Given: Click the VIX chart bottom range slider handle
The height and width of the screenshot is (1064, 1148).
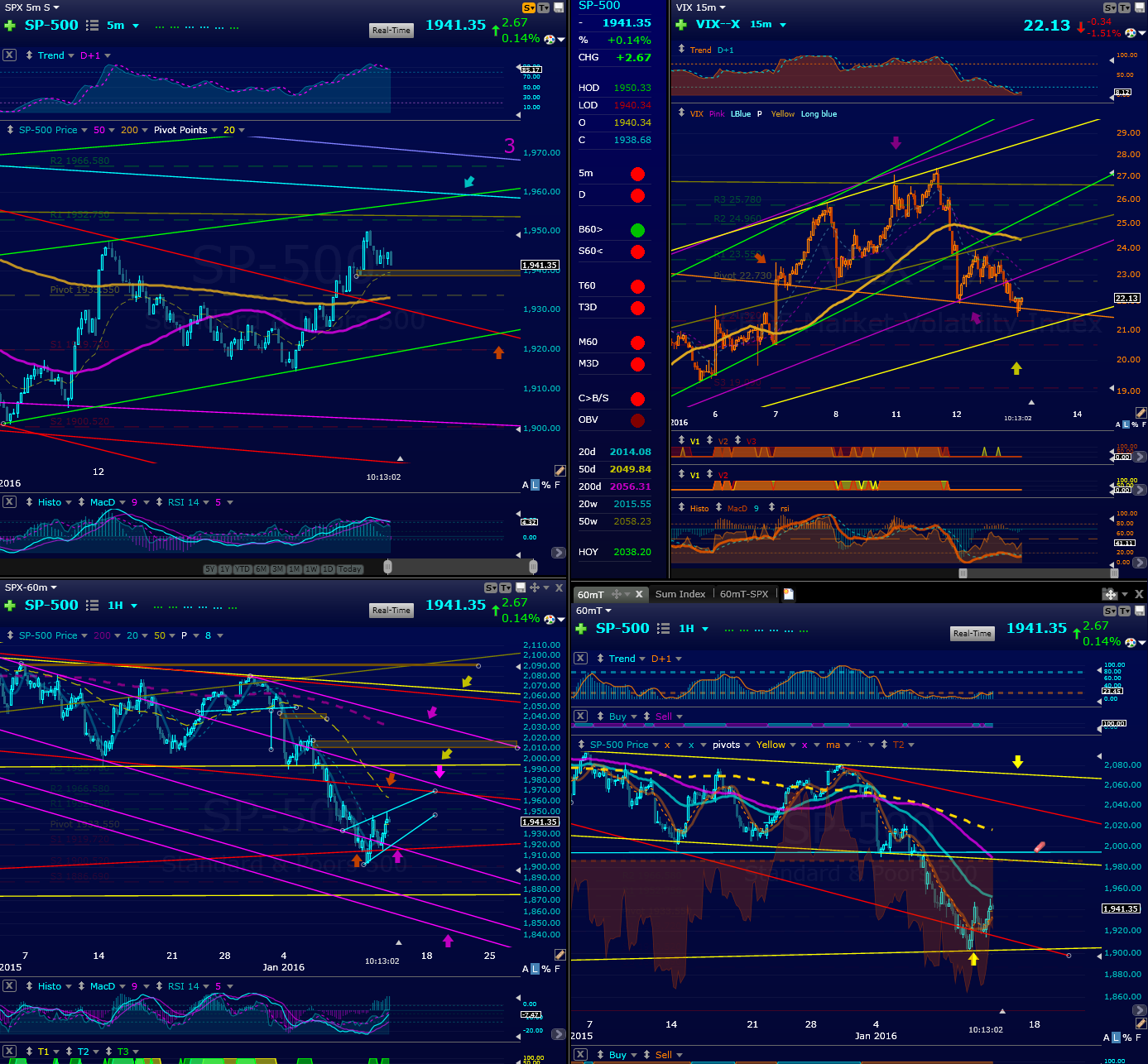Looking at the screenshot, I should click(963, 573).
